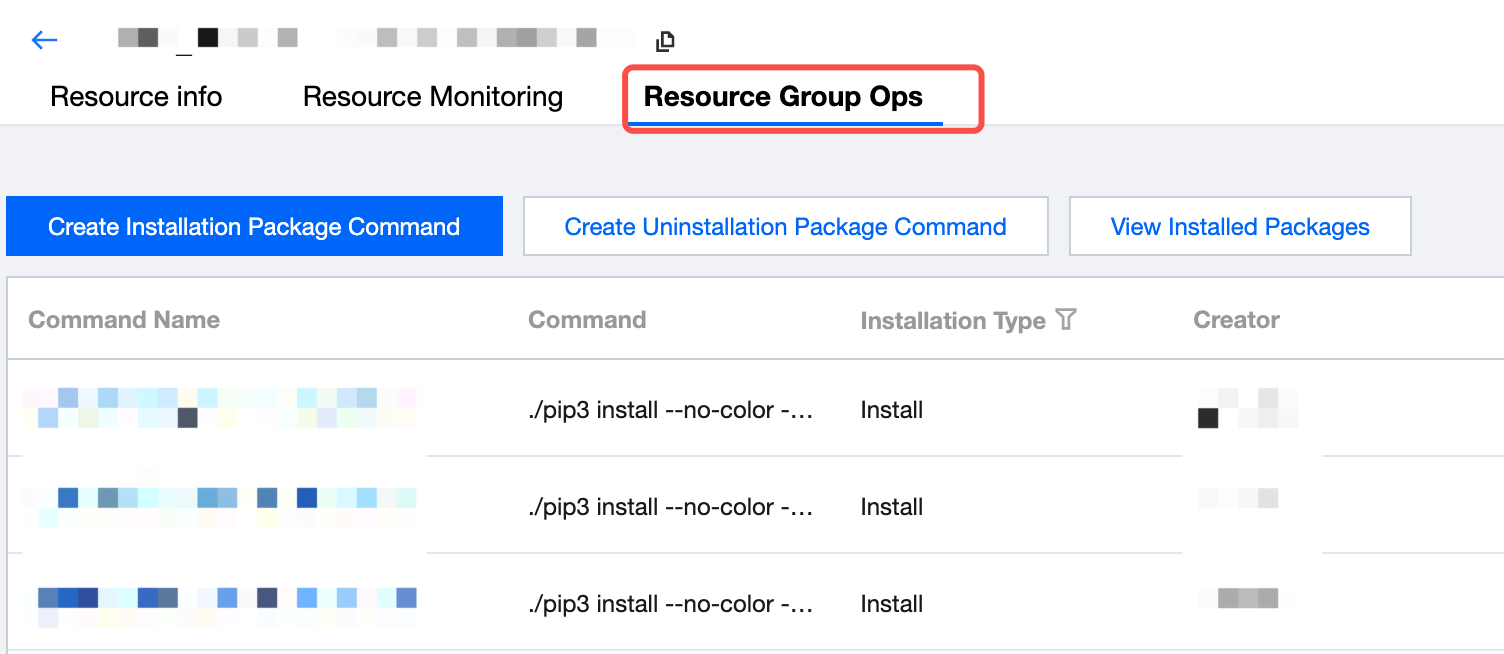The height and width of the screenshot is (654, 1504).
Task: Click the third row's Install type cell
Action: (891, 604)
